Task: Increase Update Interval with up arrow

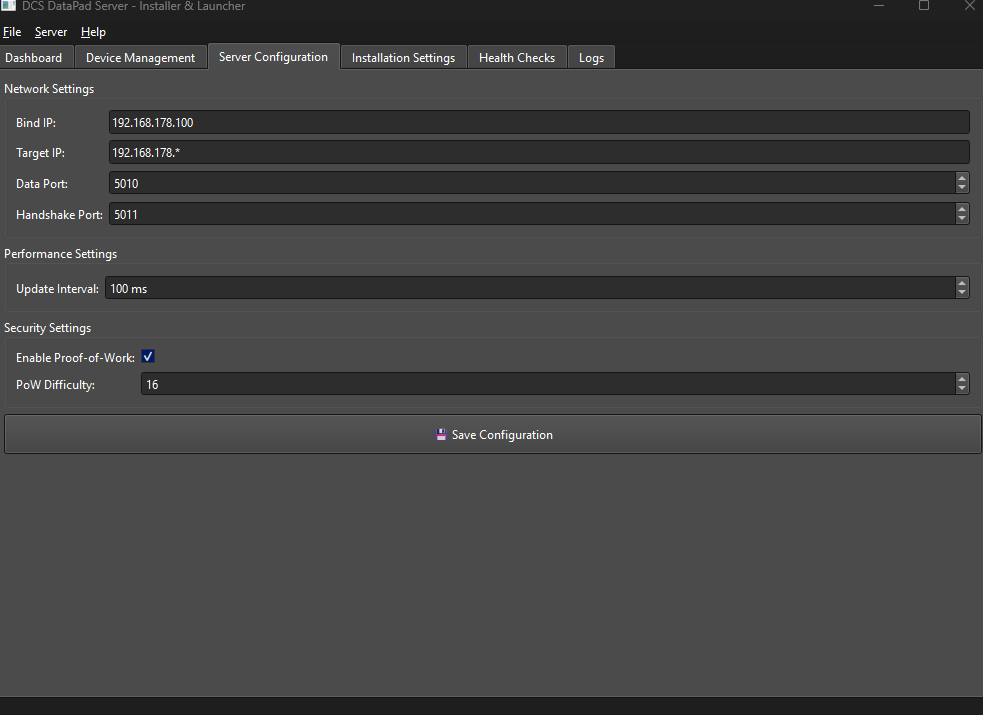Action: (x=962, y=283)
